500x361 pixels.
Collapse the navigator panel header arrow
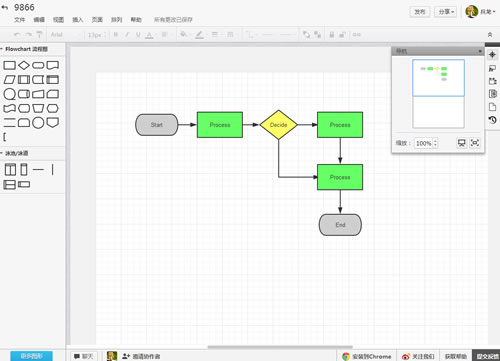pyautogui.click(x=480, y=51)
